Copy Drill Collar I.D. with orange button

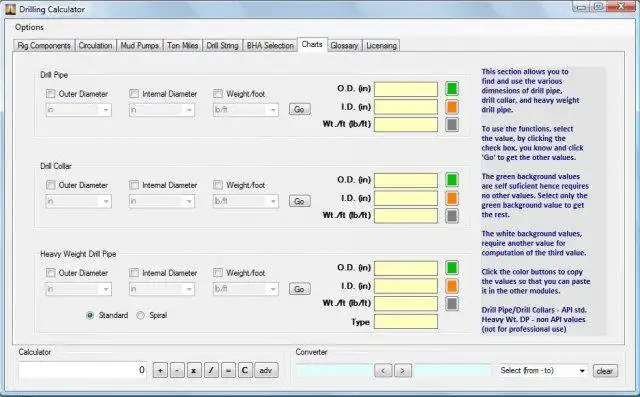pyautogui.click(x=452, y=198)
